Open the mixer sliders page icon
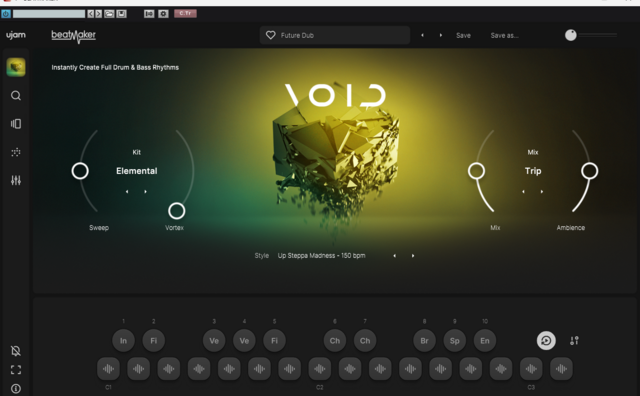Screen dimensions: 640x396 coord(16,180)
